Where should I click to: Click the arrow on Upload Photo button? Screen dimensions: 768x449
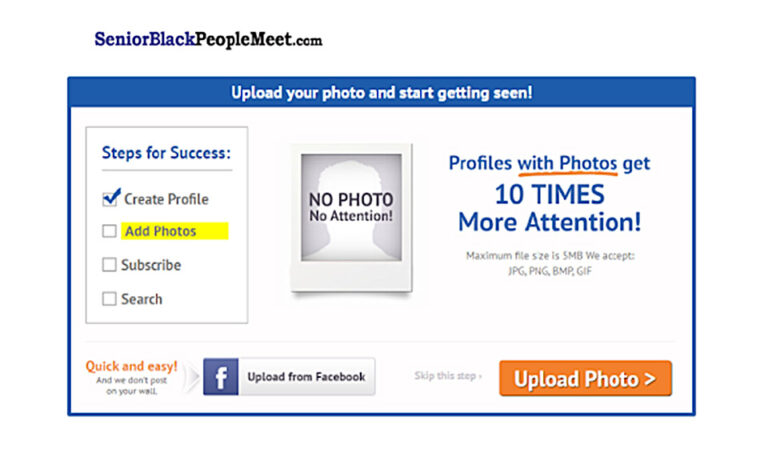pos(649,378)
